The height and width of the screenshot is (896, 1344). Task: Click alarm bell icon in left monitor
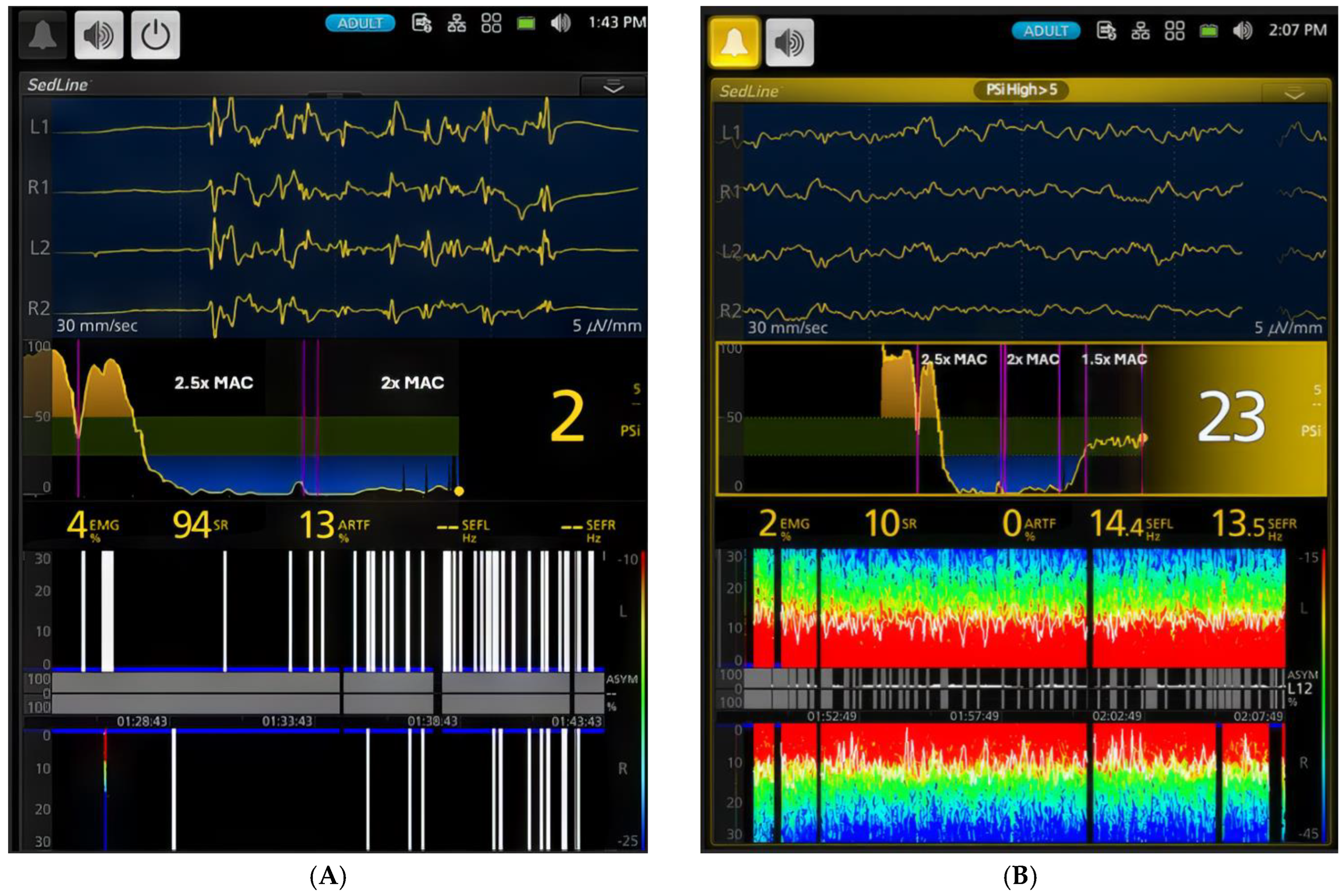(42, 35)
